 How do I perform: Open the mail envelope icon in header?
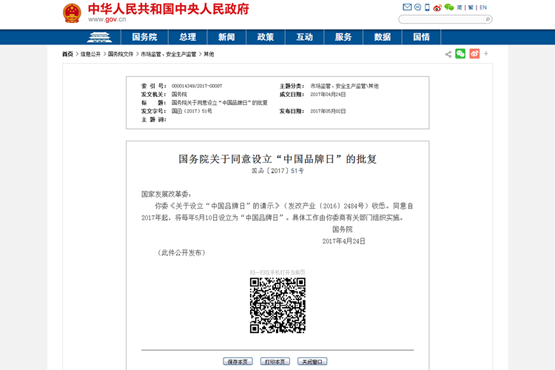click(407, 7)
